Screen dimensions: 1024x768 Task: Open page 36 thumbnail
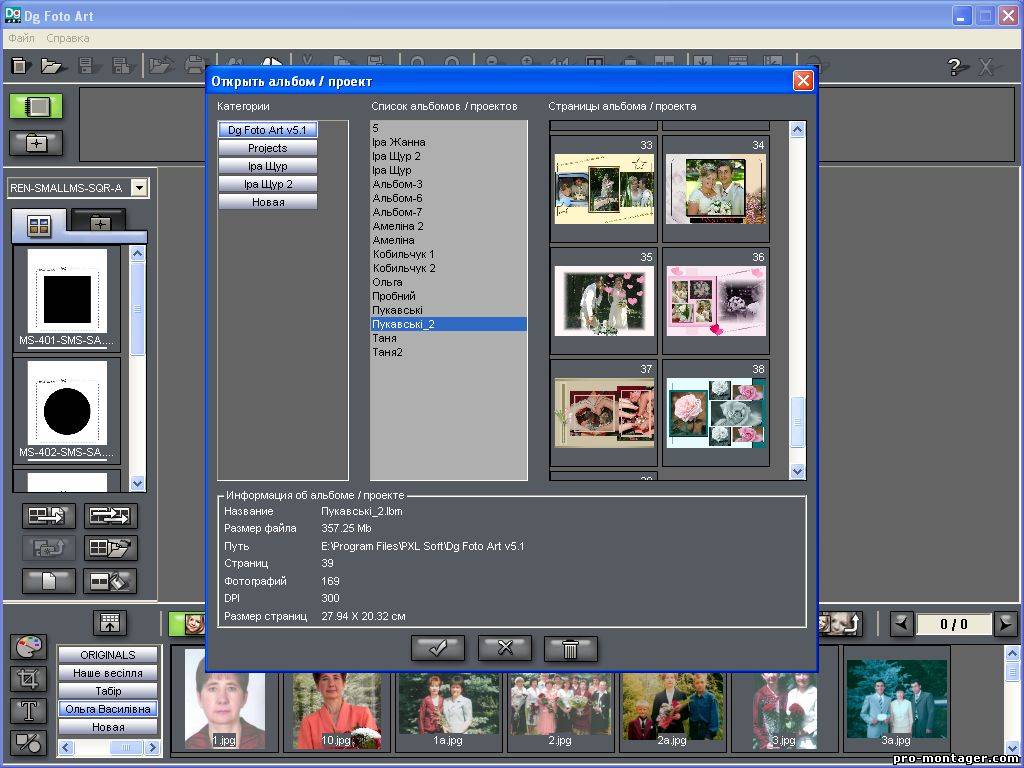(x=716, y=301)
